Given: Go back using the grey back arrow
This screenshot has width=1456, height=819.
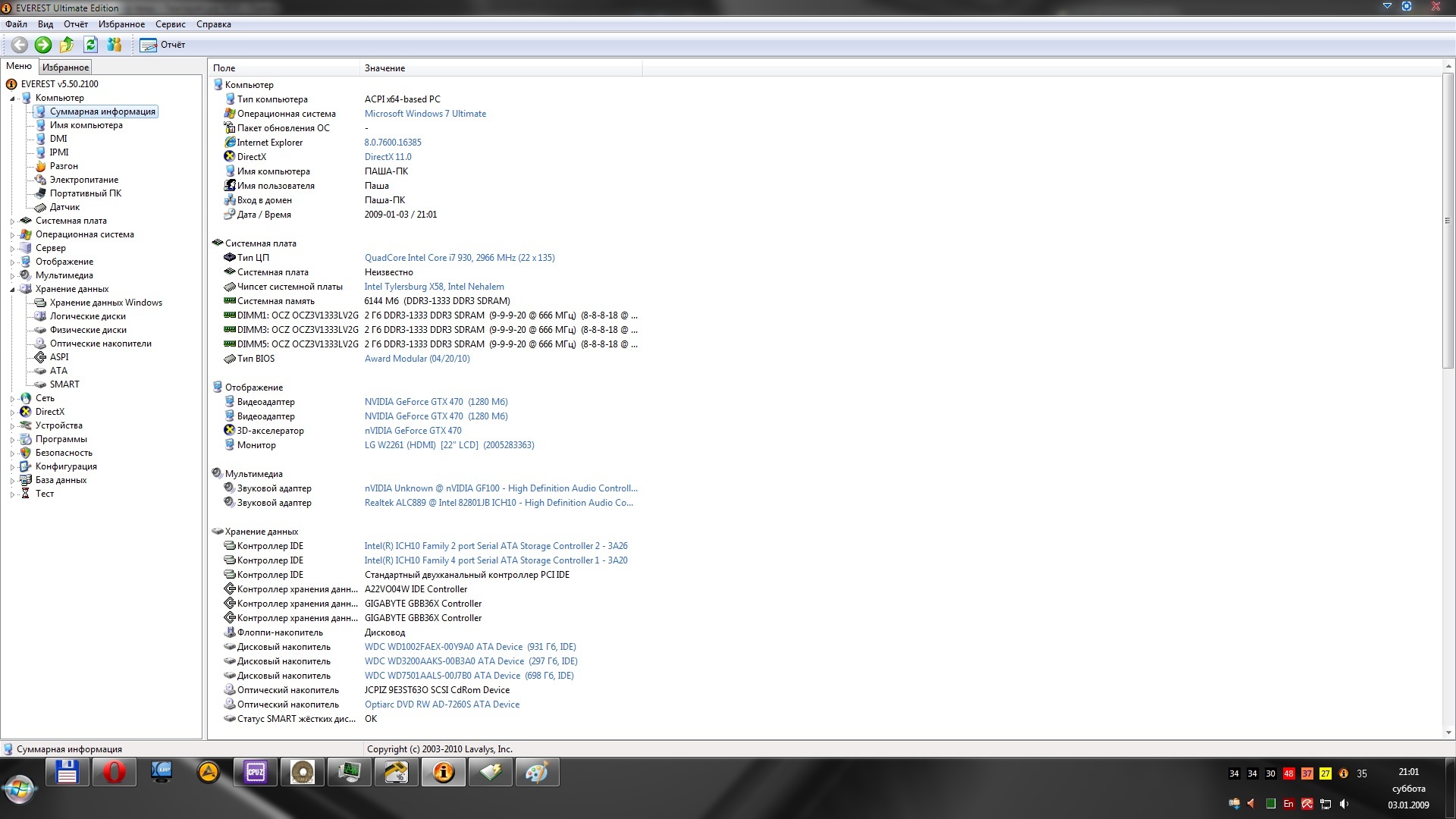Looking at the screenshot, I should pyautogui.click(x=20, y=45).
